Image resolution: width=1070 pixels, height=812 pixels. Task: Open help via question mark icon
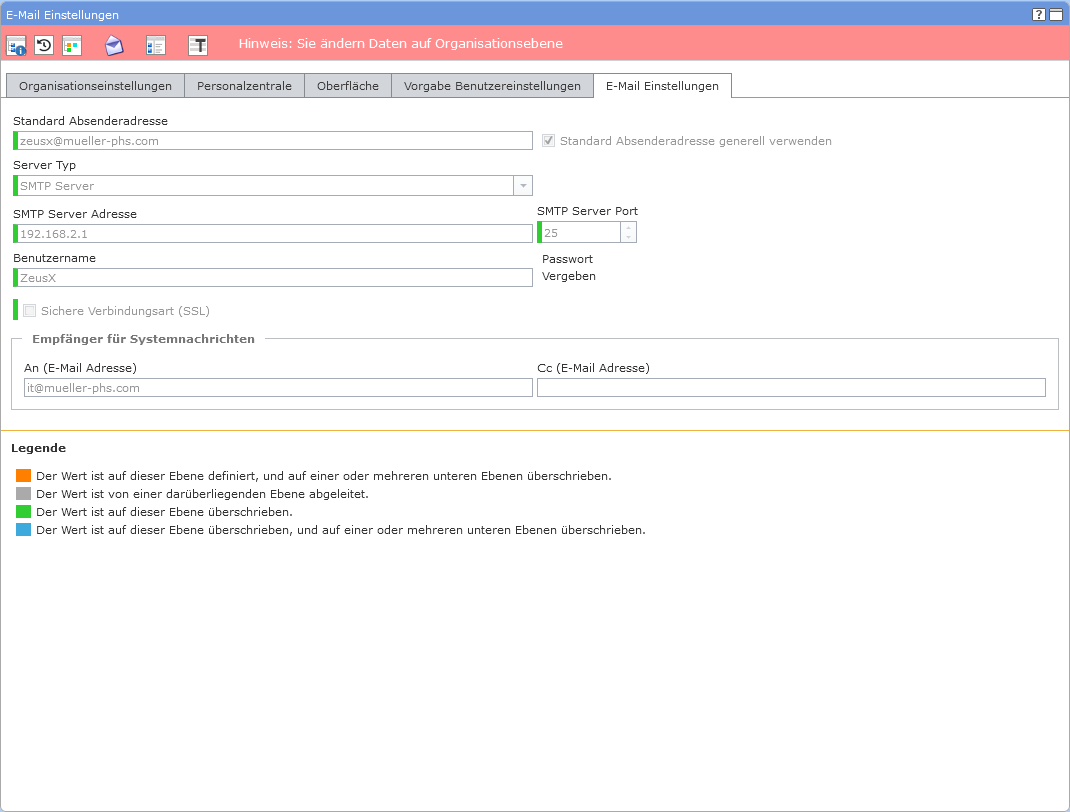(x=1039, y=15)
